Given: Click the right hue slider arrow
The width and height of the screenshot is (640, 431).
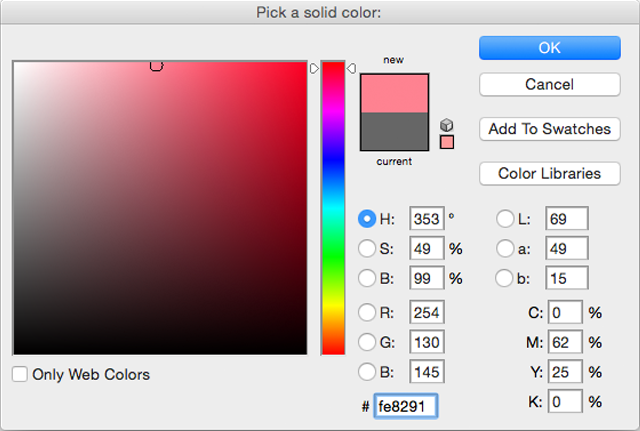Looking at the screenshot, I should pyautogui.click(x=351, y=68).
